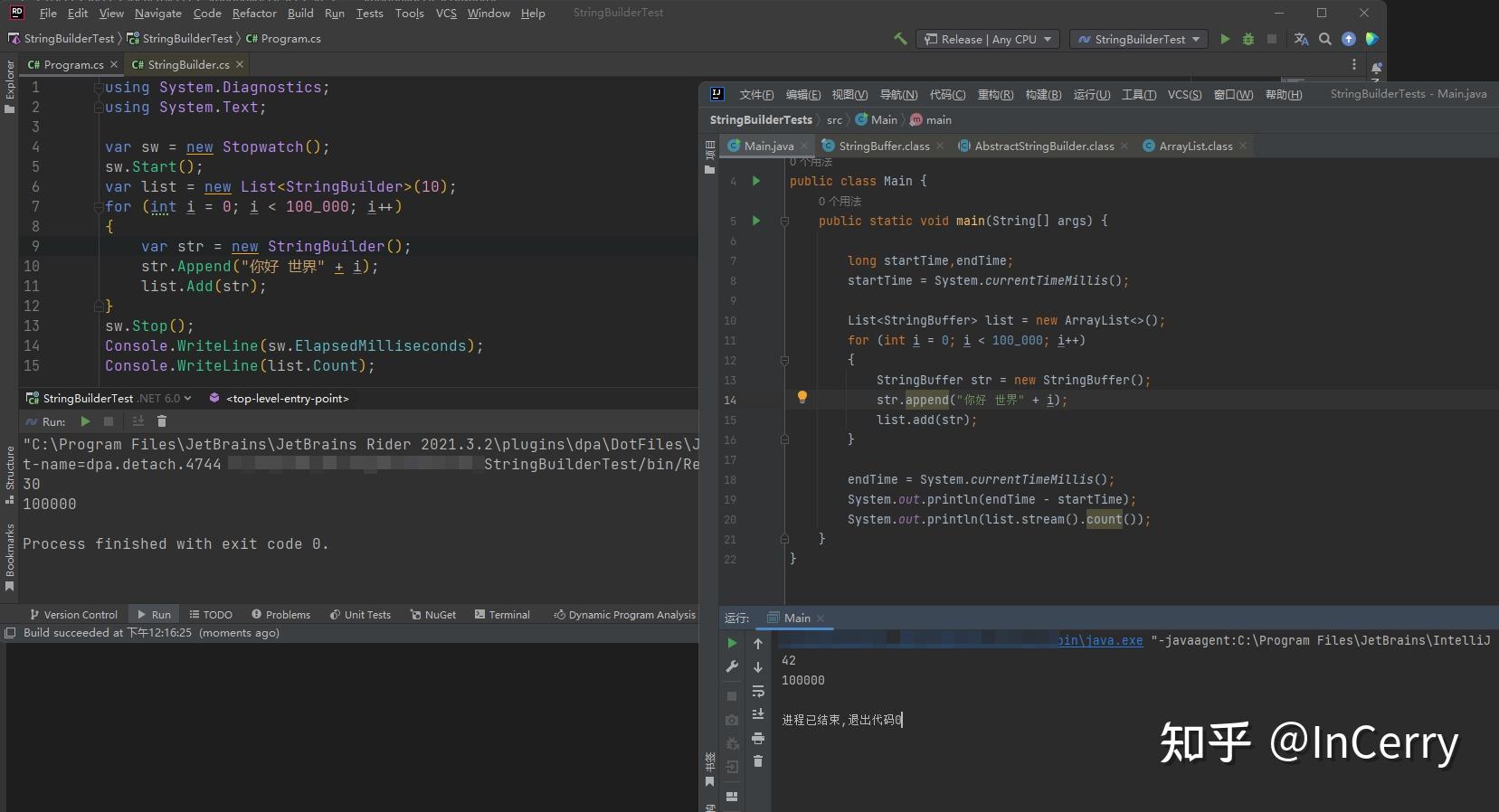Open the Refactor menu in Rider

[x=254, y=14]
